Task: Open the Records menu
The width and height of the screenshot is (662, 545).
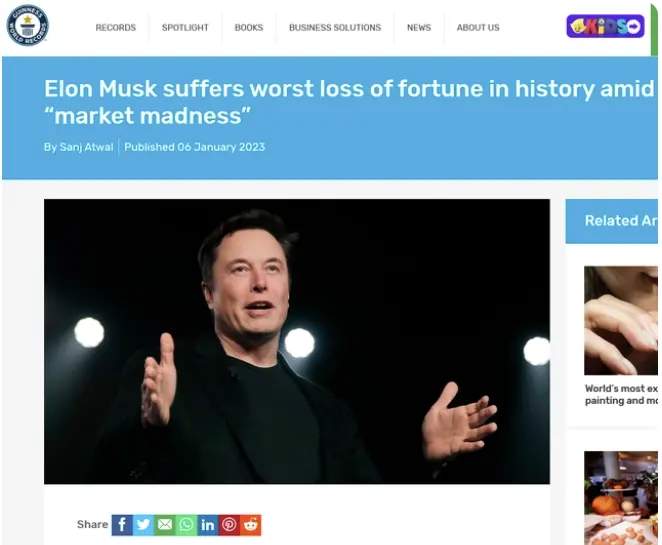Action: click(x=116, y=27)
